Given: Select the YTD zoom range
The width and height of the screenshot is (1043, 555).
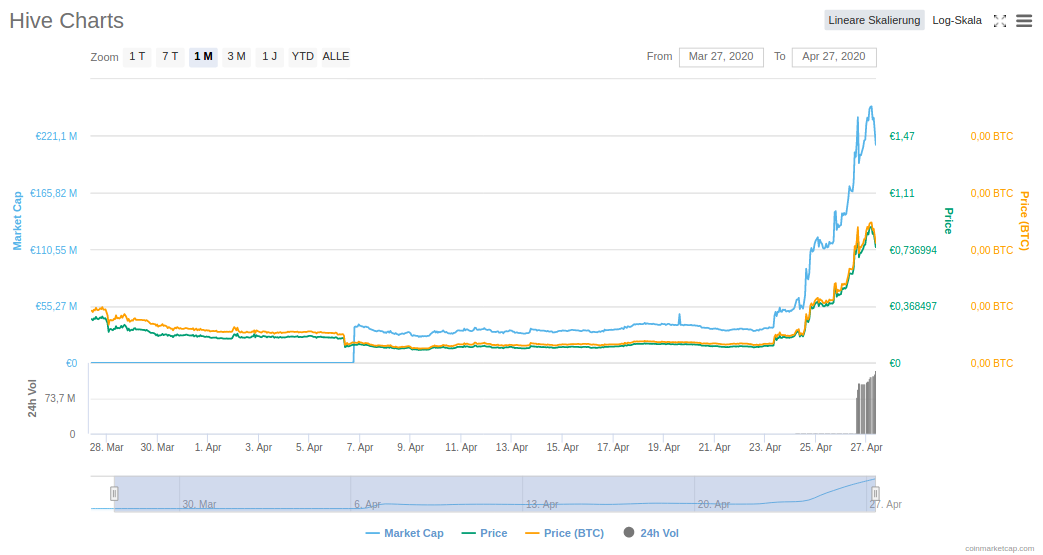Looking at the screenshot, I should click(303, 57).
